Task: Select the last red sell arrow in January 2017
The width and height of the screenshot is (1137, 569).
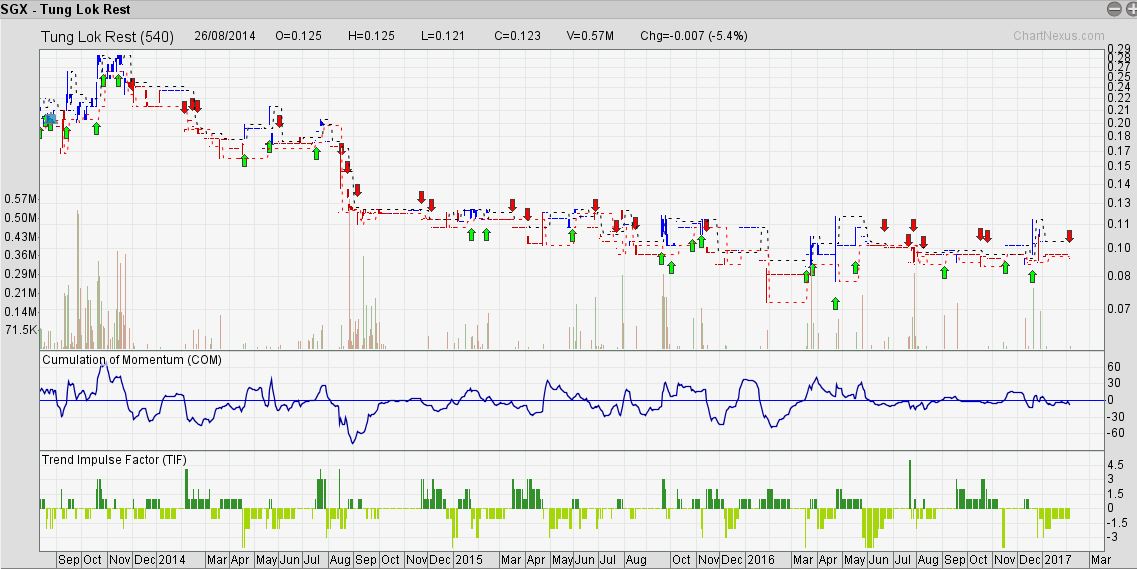Action: [1069, 236]
